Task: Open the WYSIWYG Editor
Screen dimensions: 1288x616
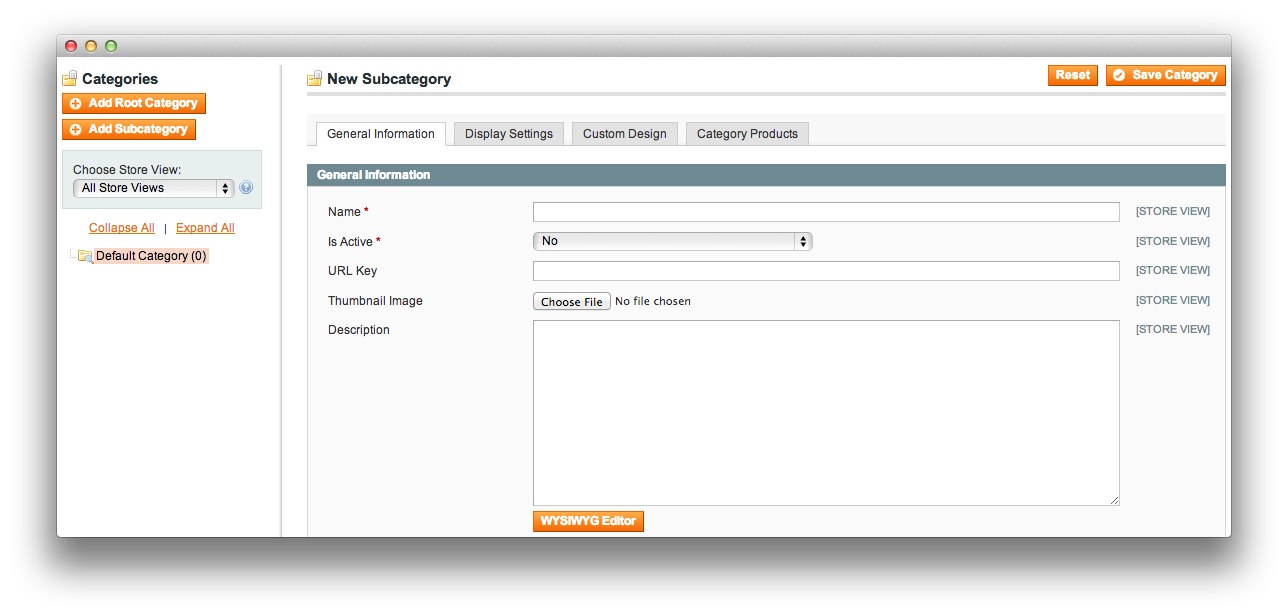Action: tap(588, 521)
